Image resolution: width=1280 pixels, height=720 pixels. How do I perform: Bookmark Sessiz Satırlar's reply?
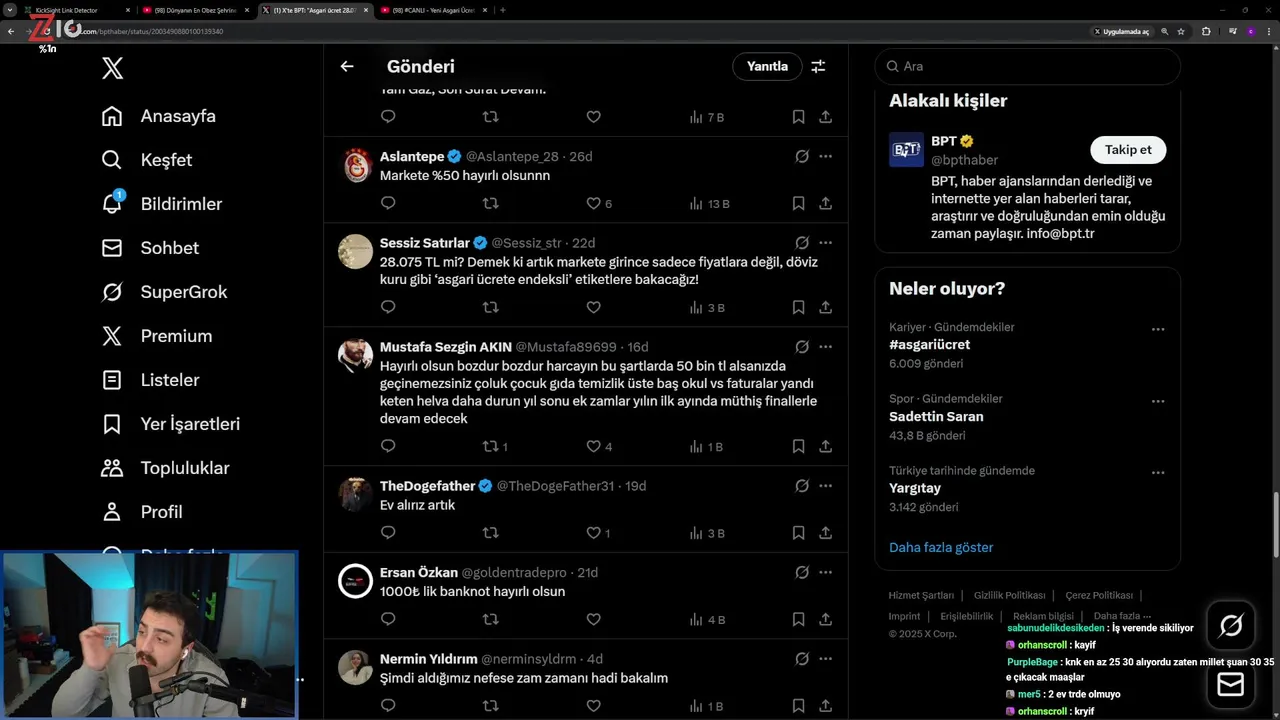coord(798,307)
